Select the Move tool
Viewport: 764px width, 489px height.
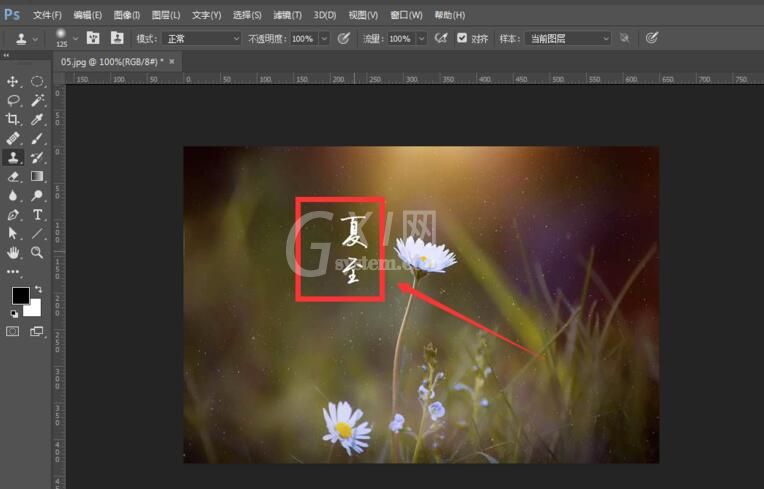coord(13,81)
